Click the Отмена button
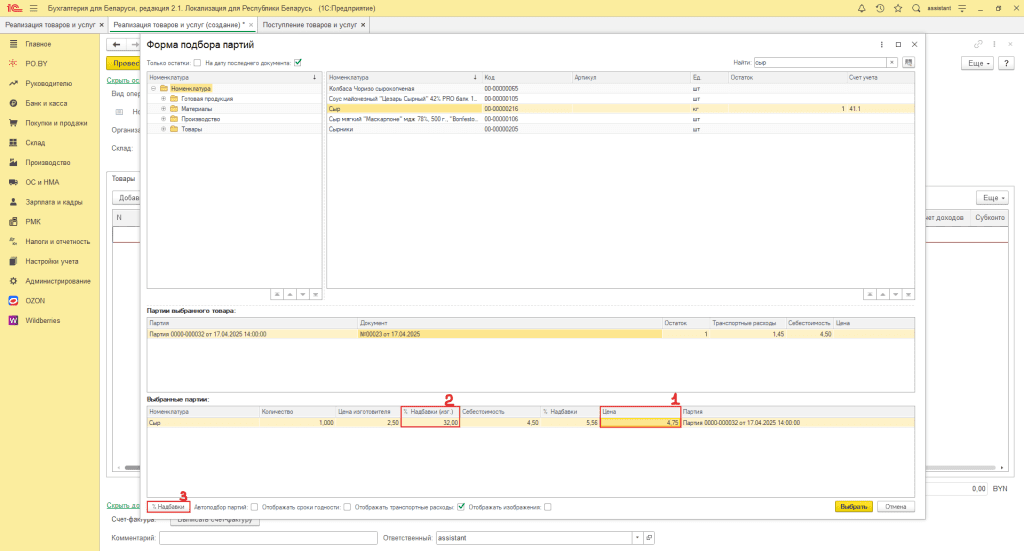 (895, 507)
